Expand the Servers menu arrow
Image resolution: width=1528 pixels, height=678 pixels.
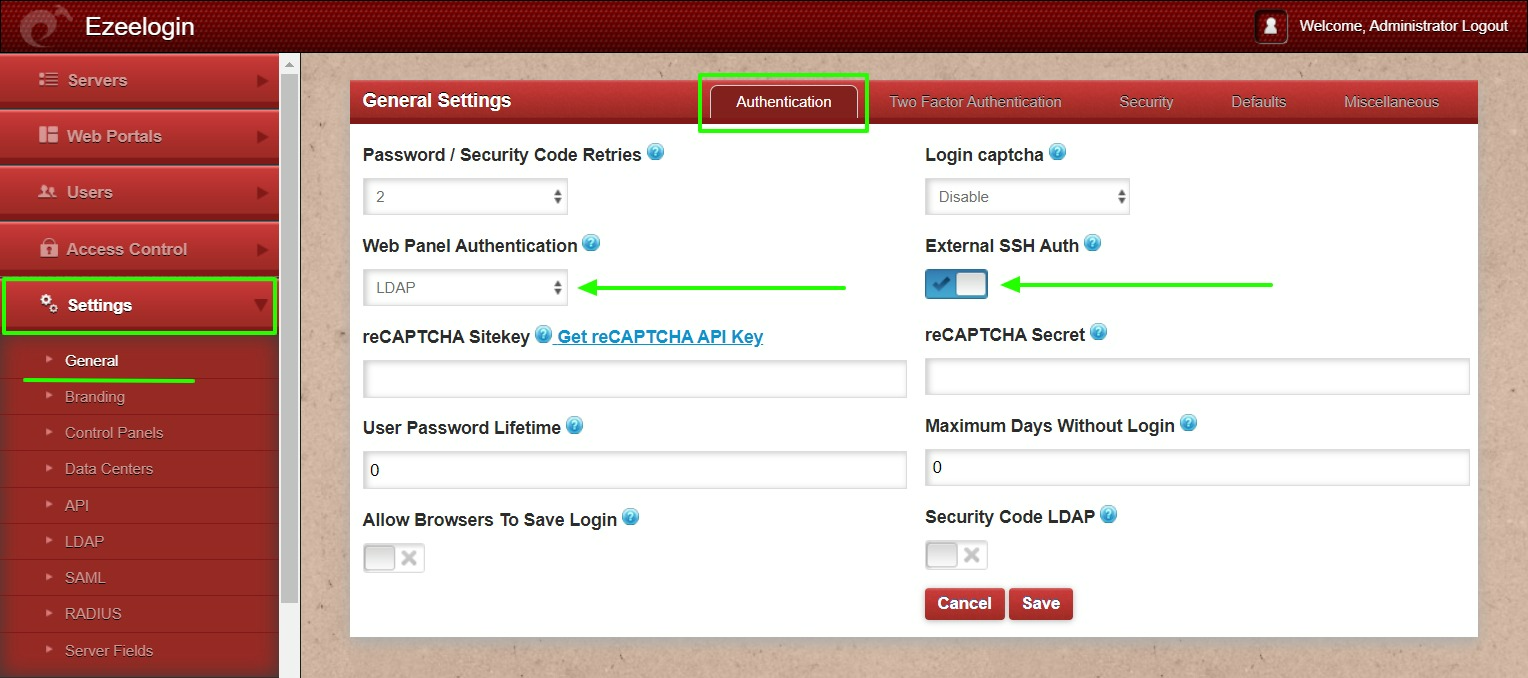click(x=262, y=80)
